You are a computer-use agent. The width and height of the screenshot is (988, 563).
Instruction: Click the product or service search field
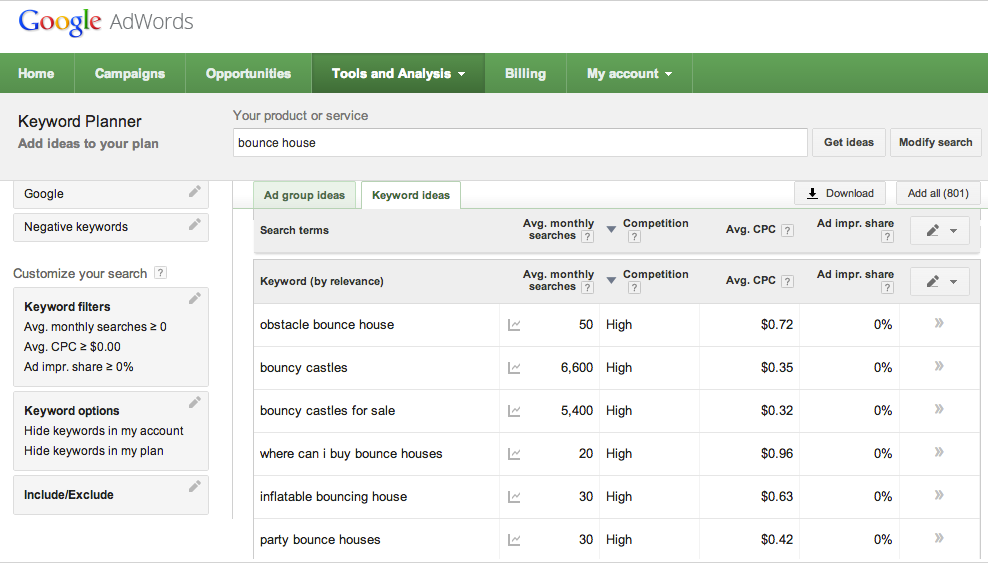pos(519,143)
